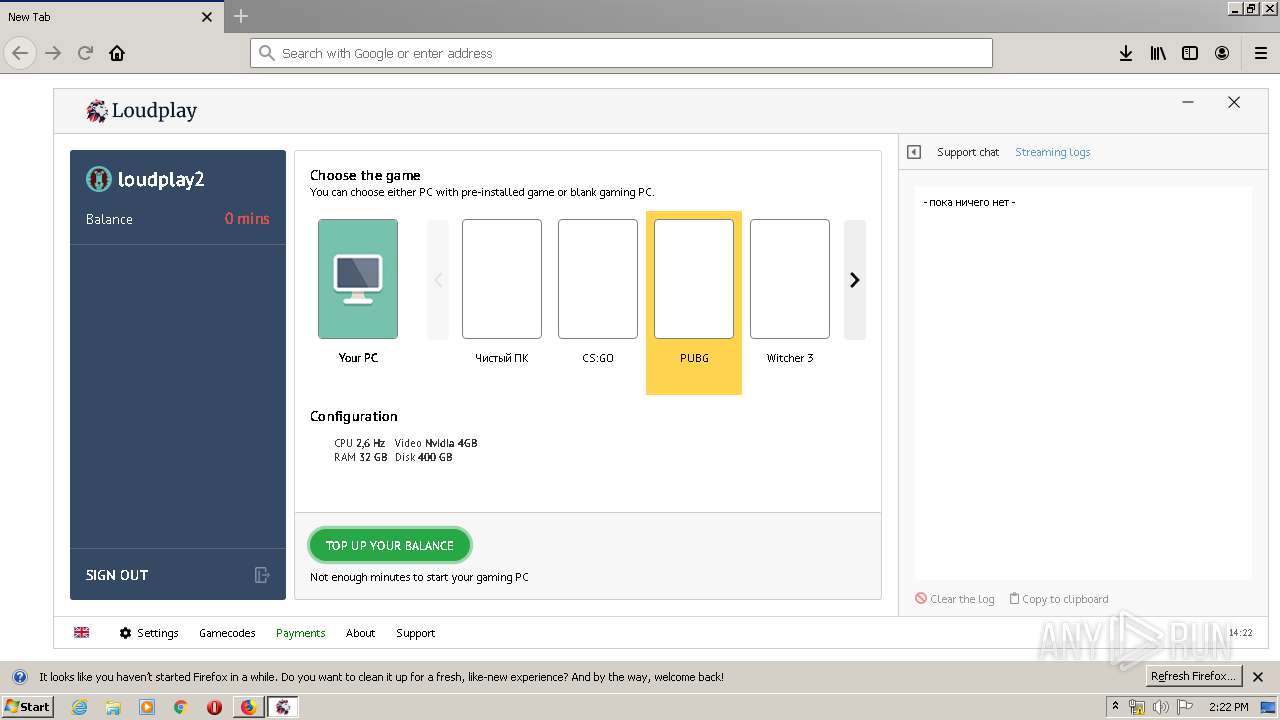
Task: Click the Firefox address bar
Action: [621, 53]
